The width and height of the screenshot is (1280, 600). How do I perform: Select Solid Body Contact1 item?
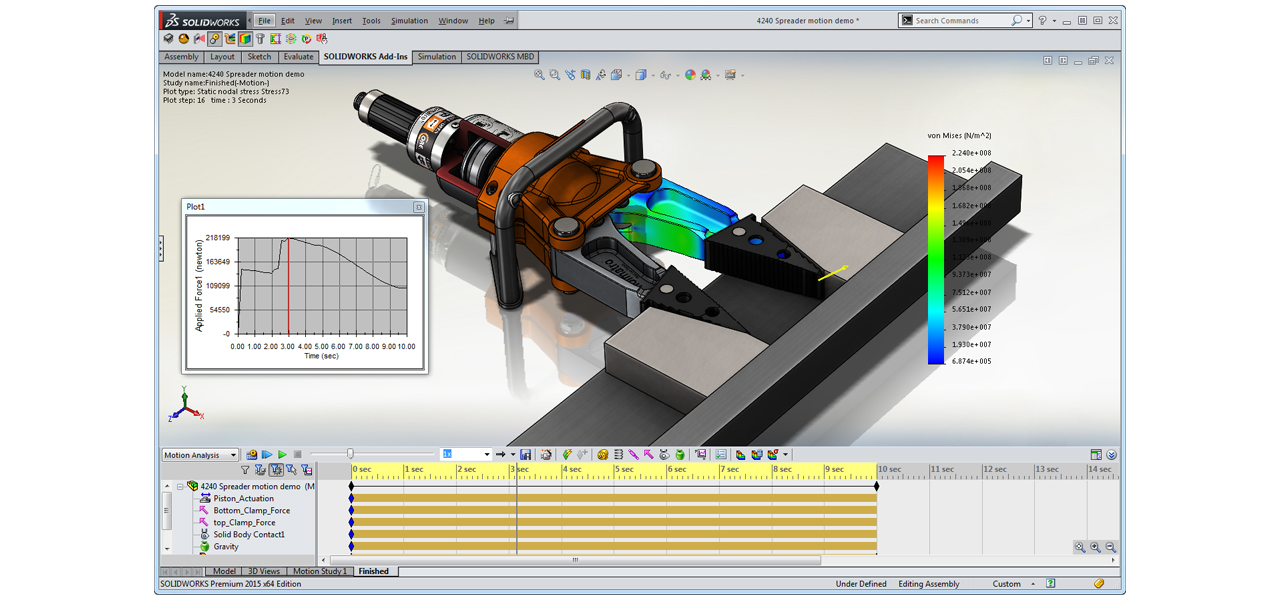(249, 534)
